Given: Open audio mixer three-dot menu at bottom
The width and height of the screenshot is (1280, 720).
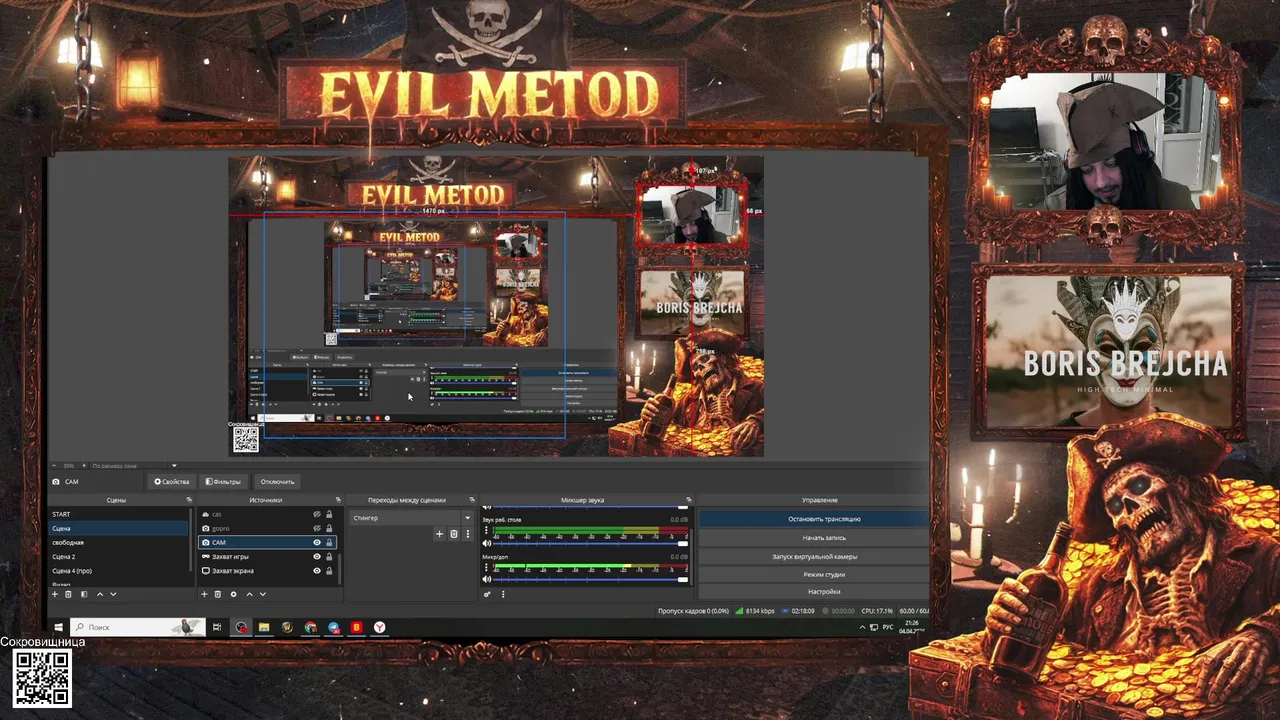Looking at the screenshot, I should (x=503, y=594).
